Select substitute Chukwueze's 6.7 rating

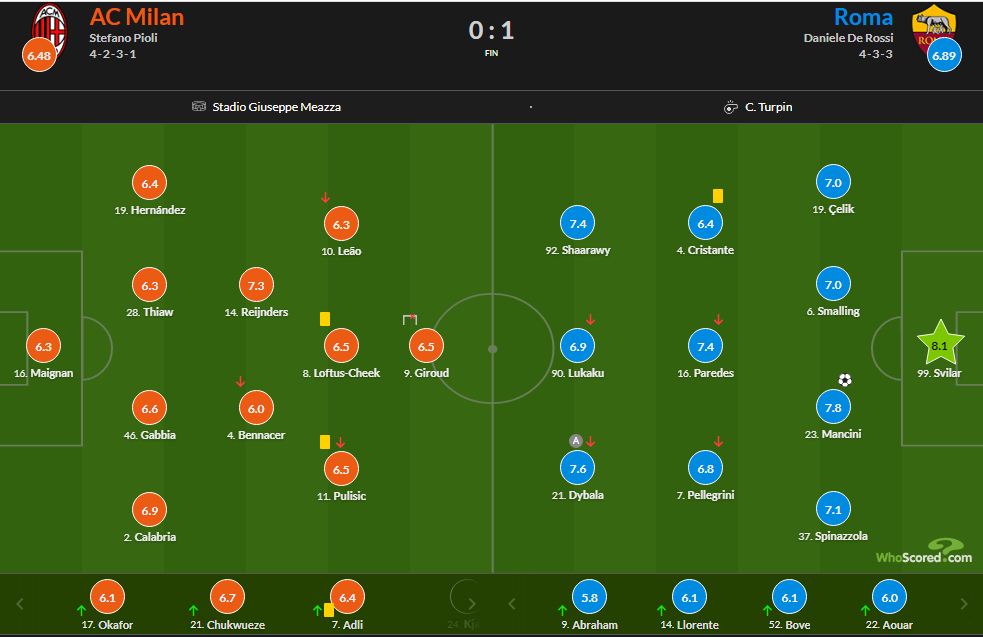(227, 598)
